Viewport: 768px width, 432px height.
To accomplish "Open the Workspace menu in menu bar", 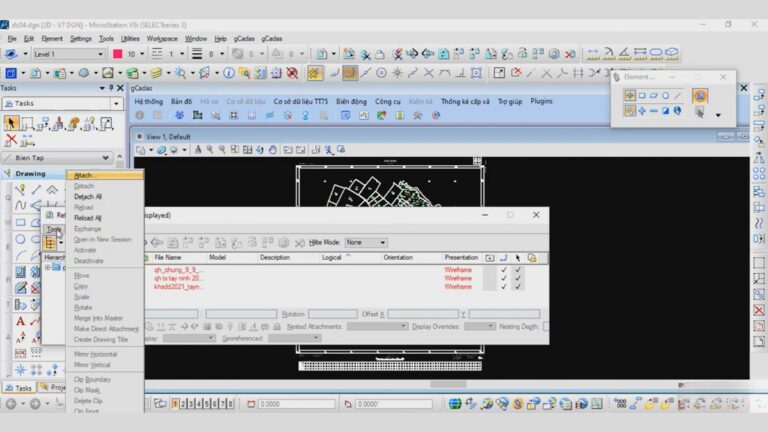I will [162, 39].
